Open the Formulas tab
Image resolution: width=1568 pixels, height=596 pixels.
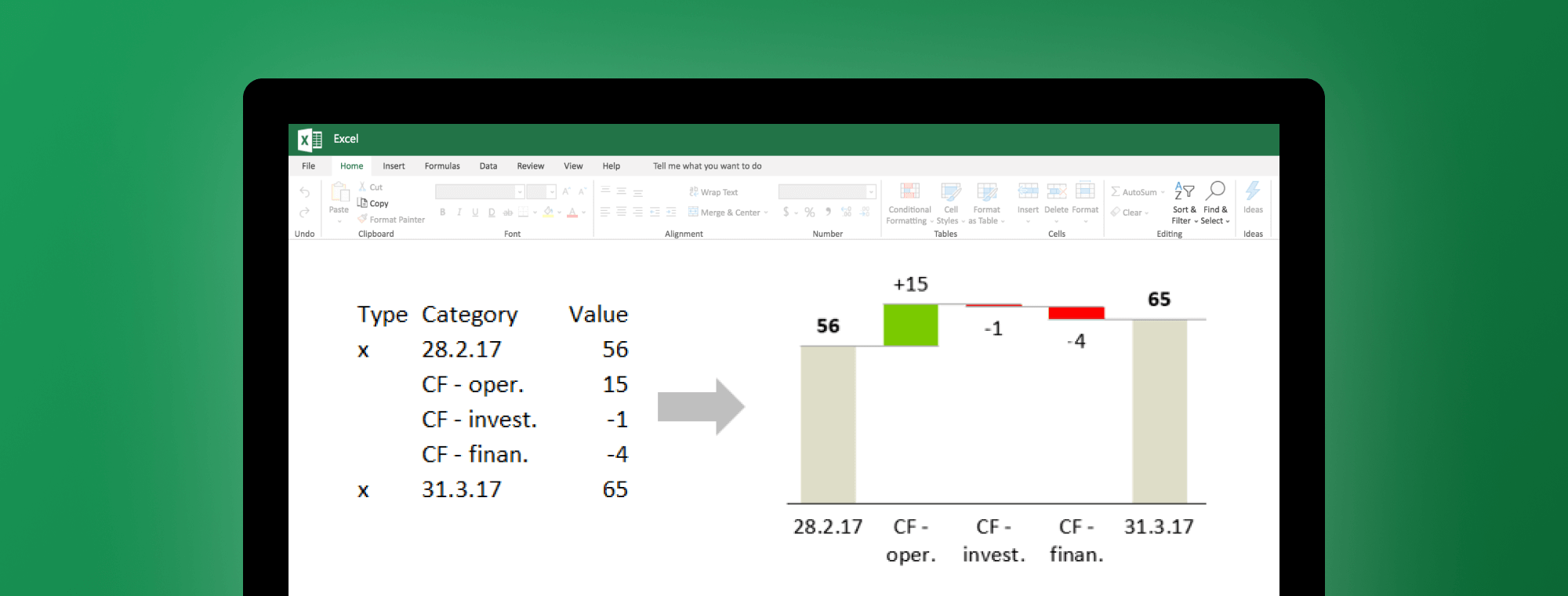pyautogui.click(x=442, y=166)
